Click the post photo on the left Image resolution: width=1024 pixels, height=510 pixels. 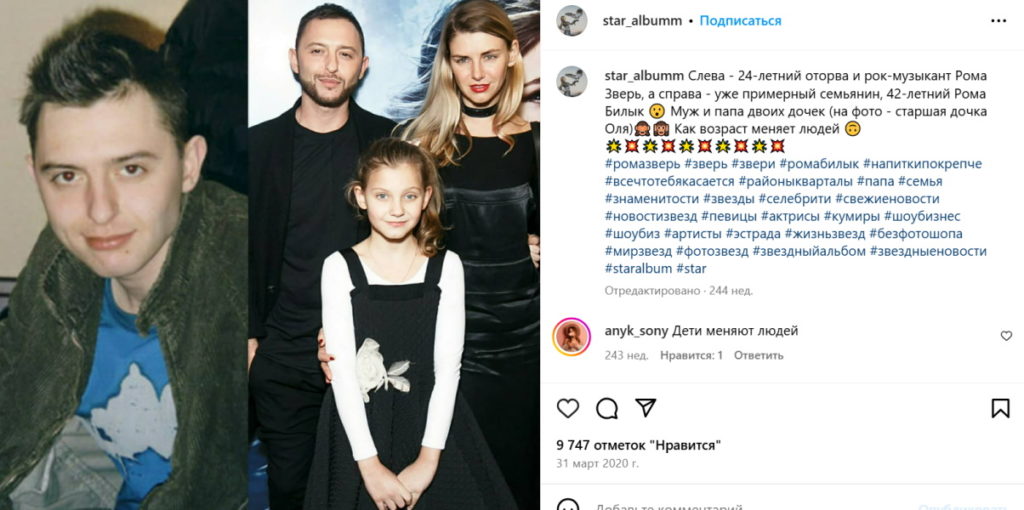(270, 255)
